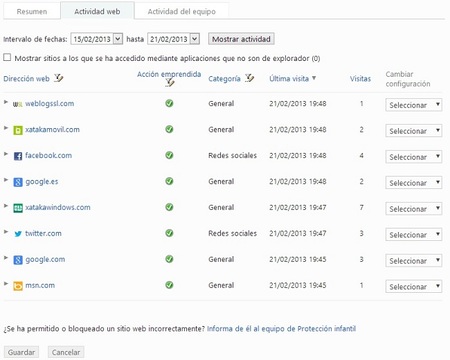Sort by the Última visita column header

pos(289,79)
